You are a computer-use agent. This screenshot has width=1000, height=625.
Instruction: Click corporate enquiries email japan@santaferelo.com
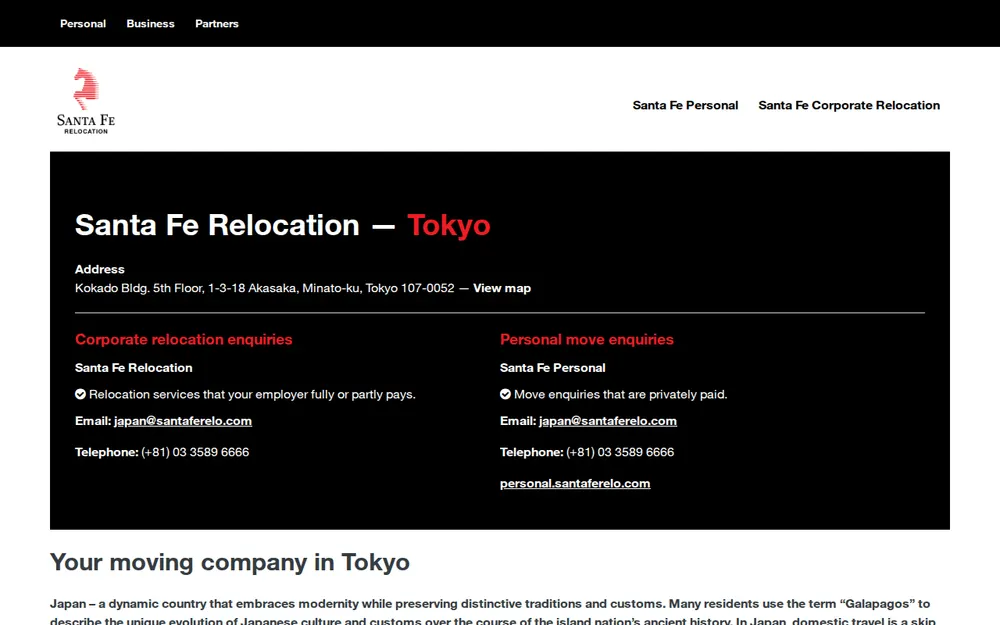(183, 421)
